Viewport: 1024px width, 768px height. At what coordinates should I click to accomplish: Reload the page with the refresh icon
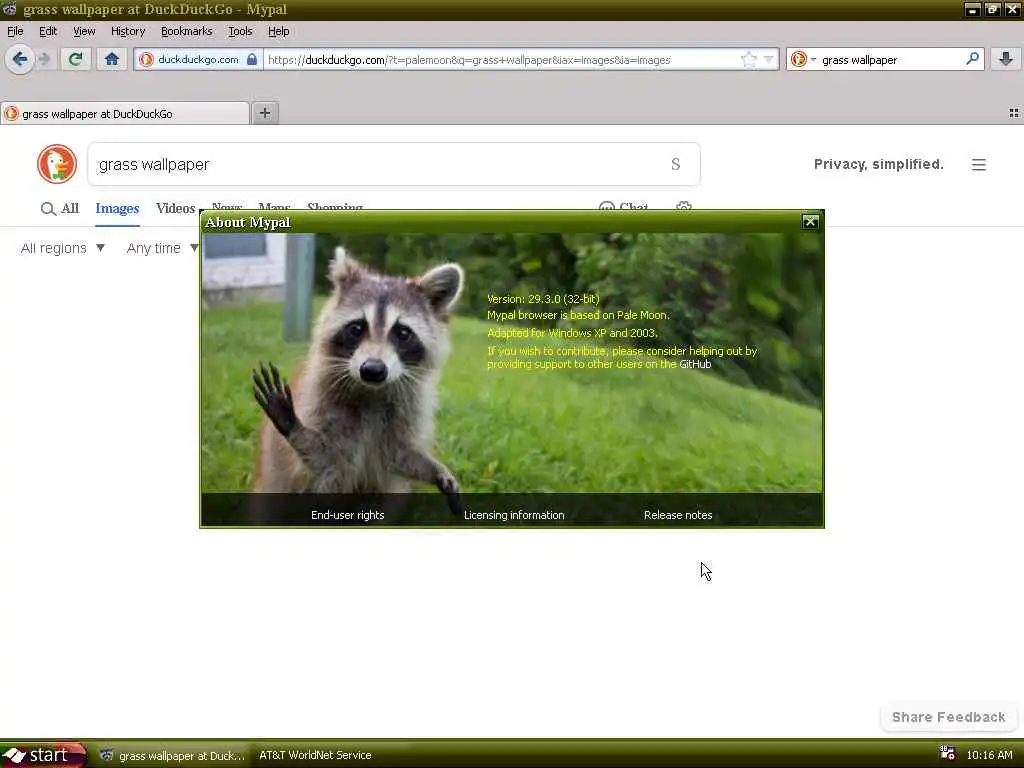coord(75,59)
